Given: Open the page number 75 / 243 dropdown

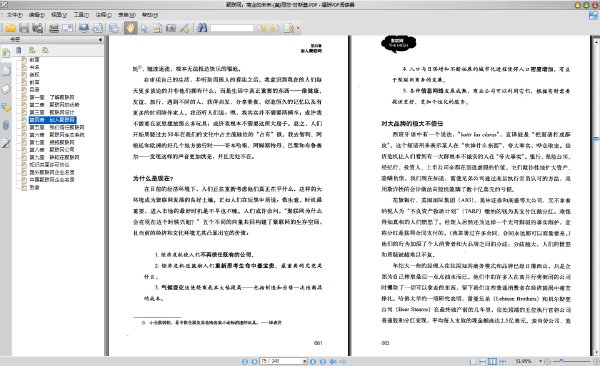Looking at the screenshot, I should (305, 361).
